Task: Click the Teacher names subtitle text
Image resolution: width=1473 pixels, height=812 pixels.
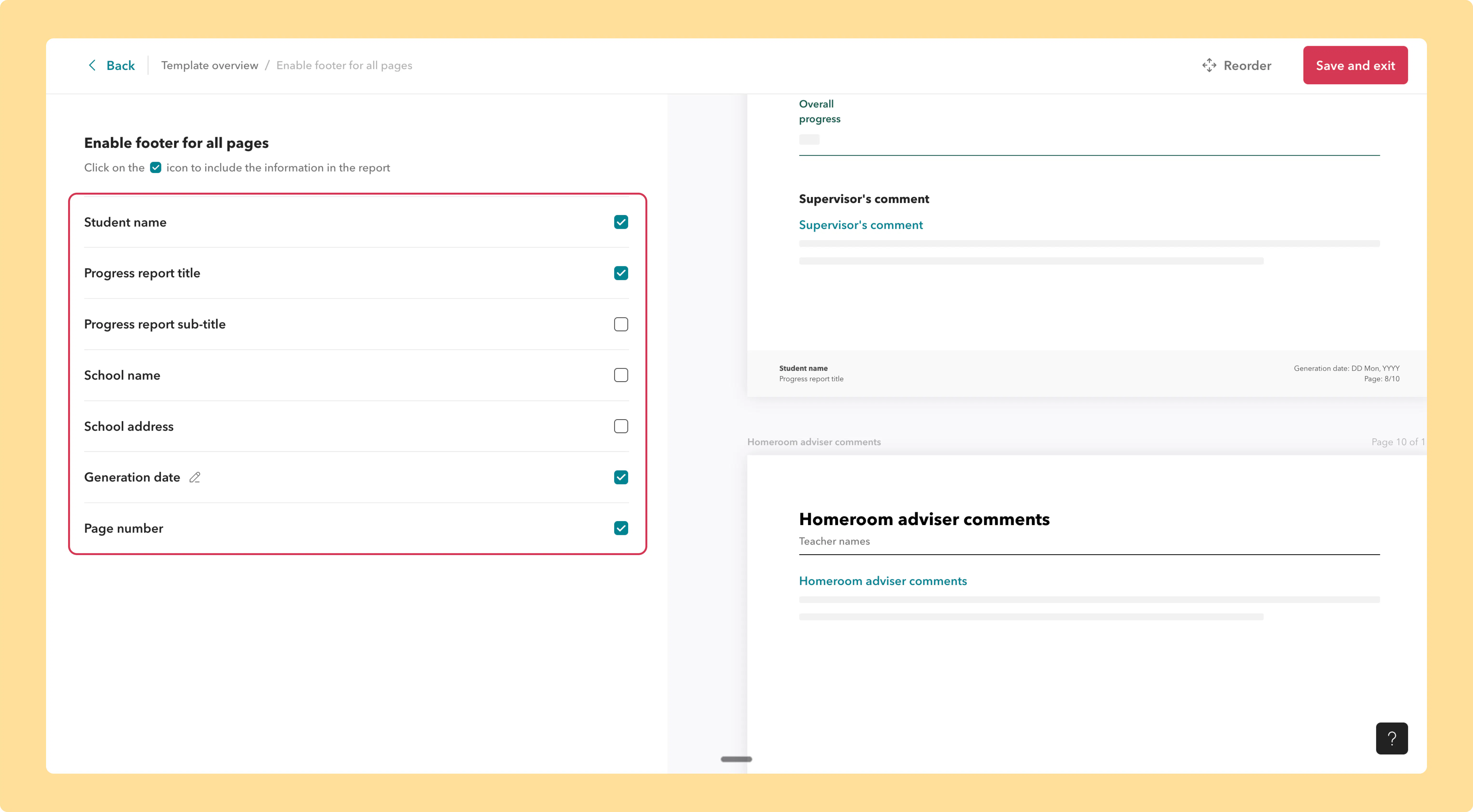Action: (x=834, y=541)
